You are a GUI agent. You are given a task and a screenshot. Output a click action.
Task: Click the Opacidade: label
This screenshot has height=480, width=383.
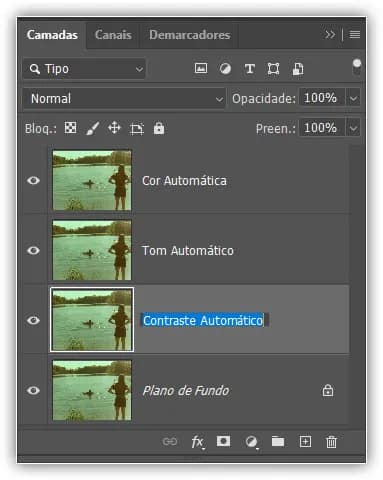tap(264, 99)
